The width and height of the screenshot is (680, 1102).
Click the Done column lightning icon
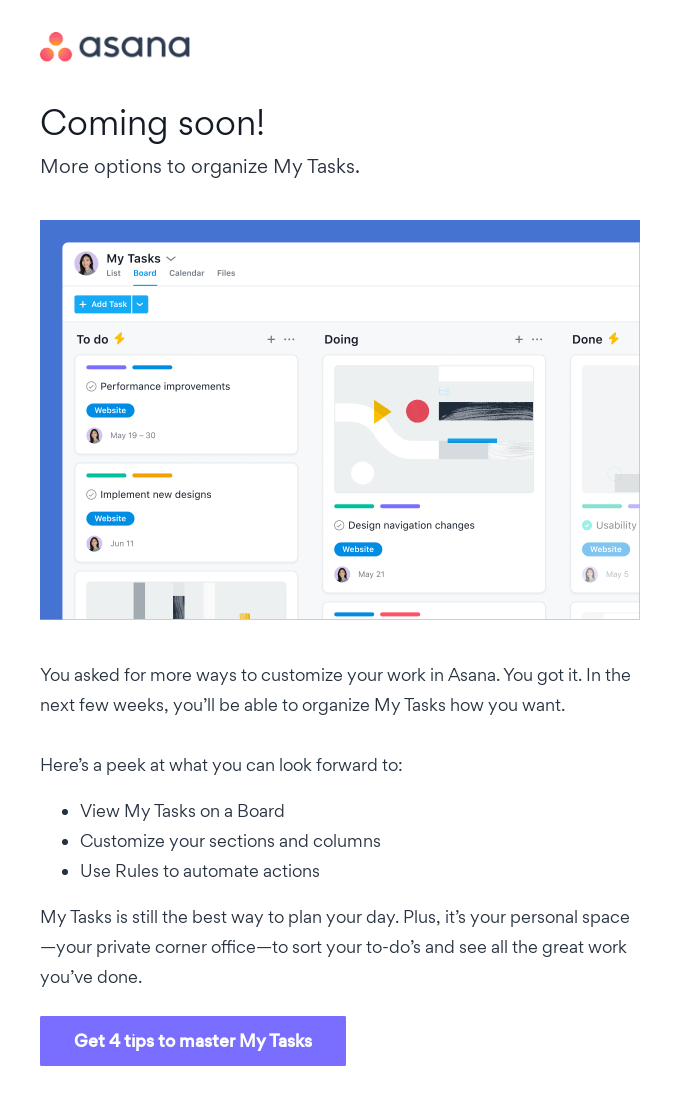614,339
